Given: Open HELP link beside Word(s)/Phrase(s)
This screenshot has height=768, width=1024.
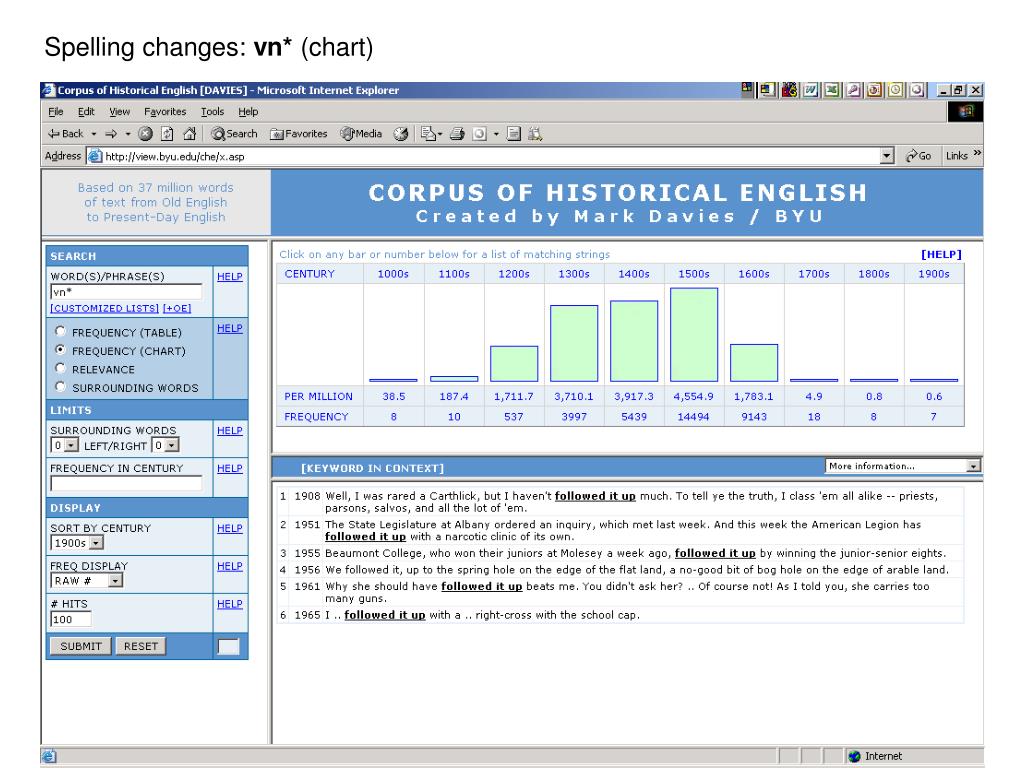Looking at the screenshot, I should click(229, 277).
